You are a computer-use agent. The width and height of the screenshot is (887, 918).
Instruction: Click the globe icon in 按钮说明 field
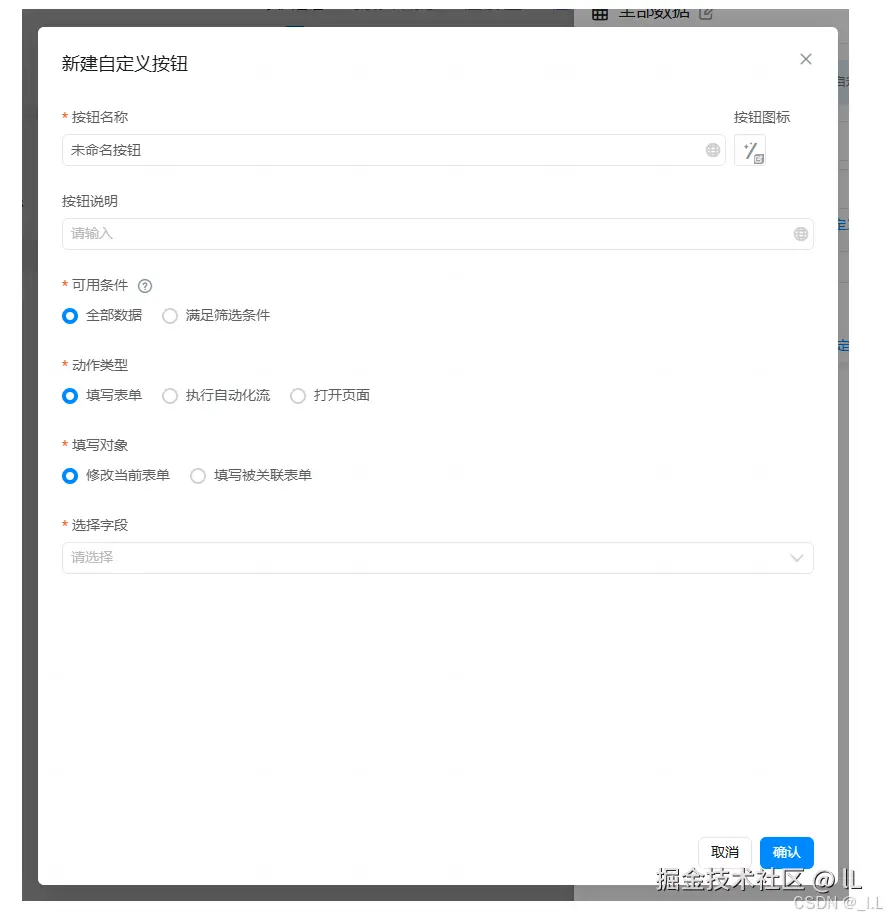800,234
